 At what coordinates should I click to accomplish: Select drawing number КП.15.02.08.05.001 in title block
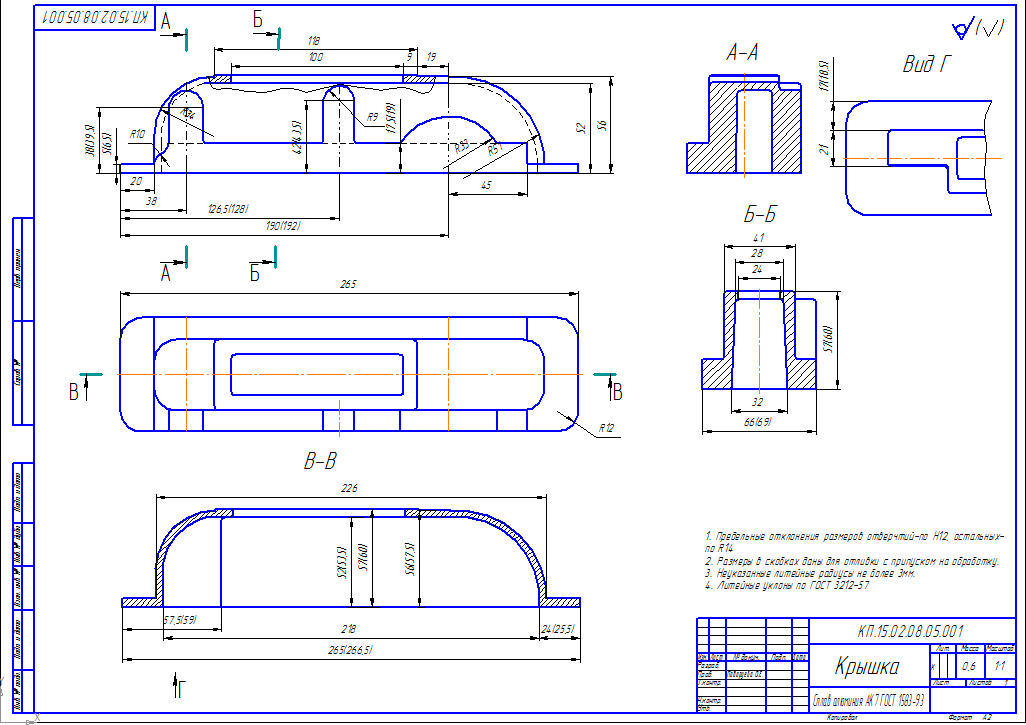pos(910,631)
